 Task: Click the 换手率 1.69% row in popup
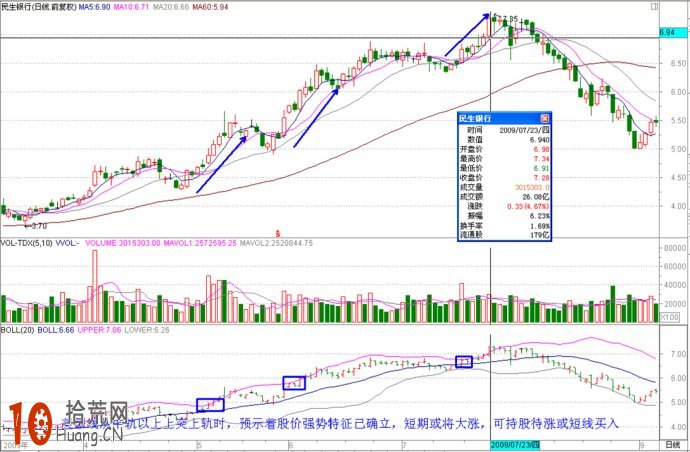click(x=504, y=226)
